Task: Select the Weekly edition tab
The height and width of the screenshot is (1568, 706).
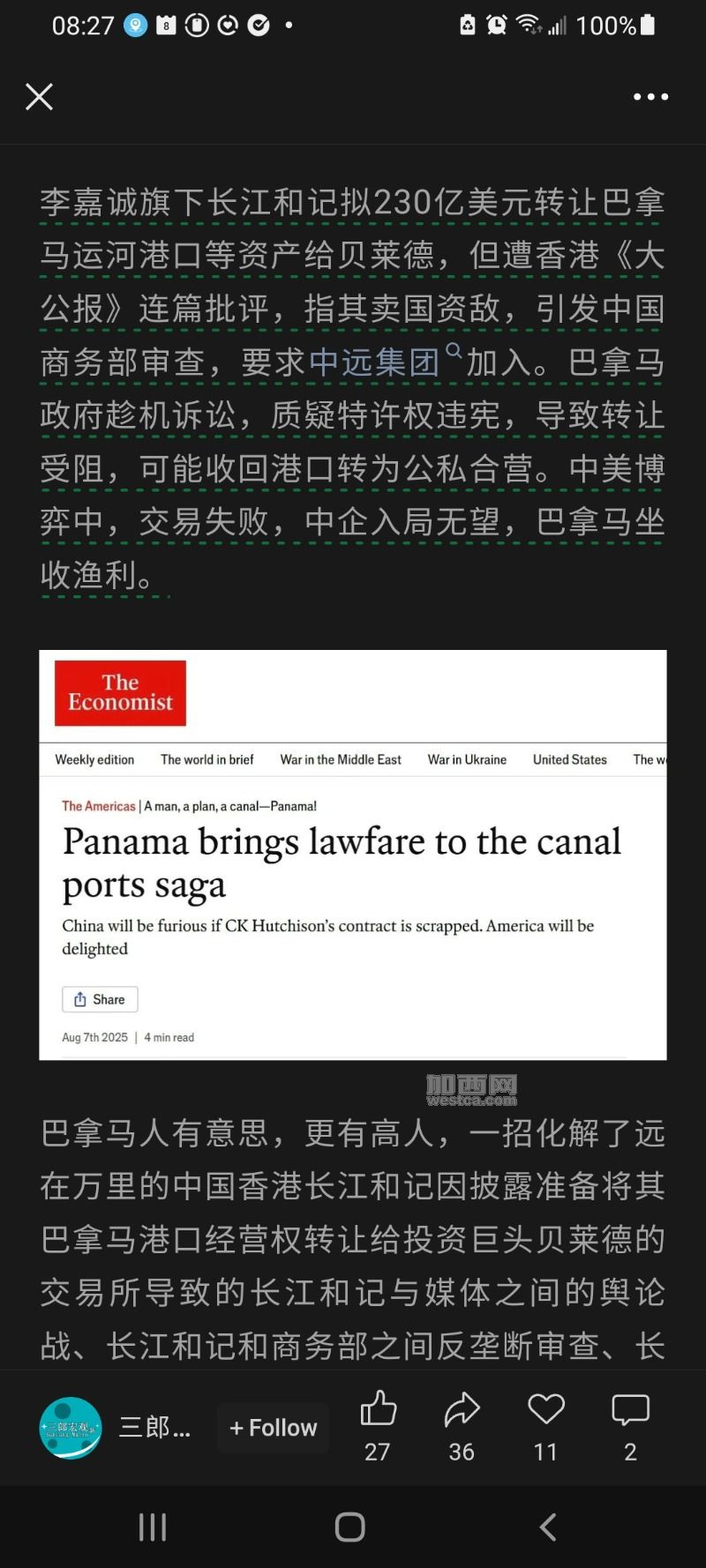Action: tap(94, 759)
